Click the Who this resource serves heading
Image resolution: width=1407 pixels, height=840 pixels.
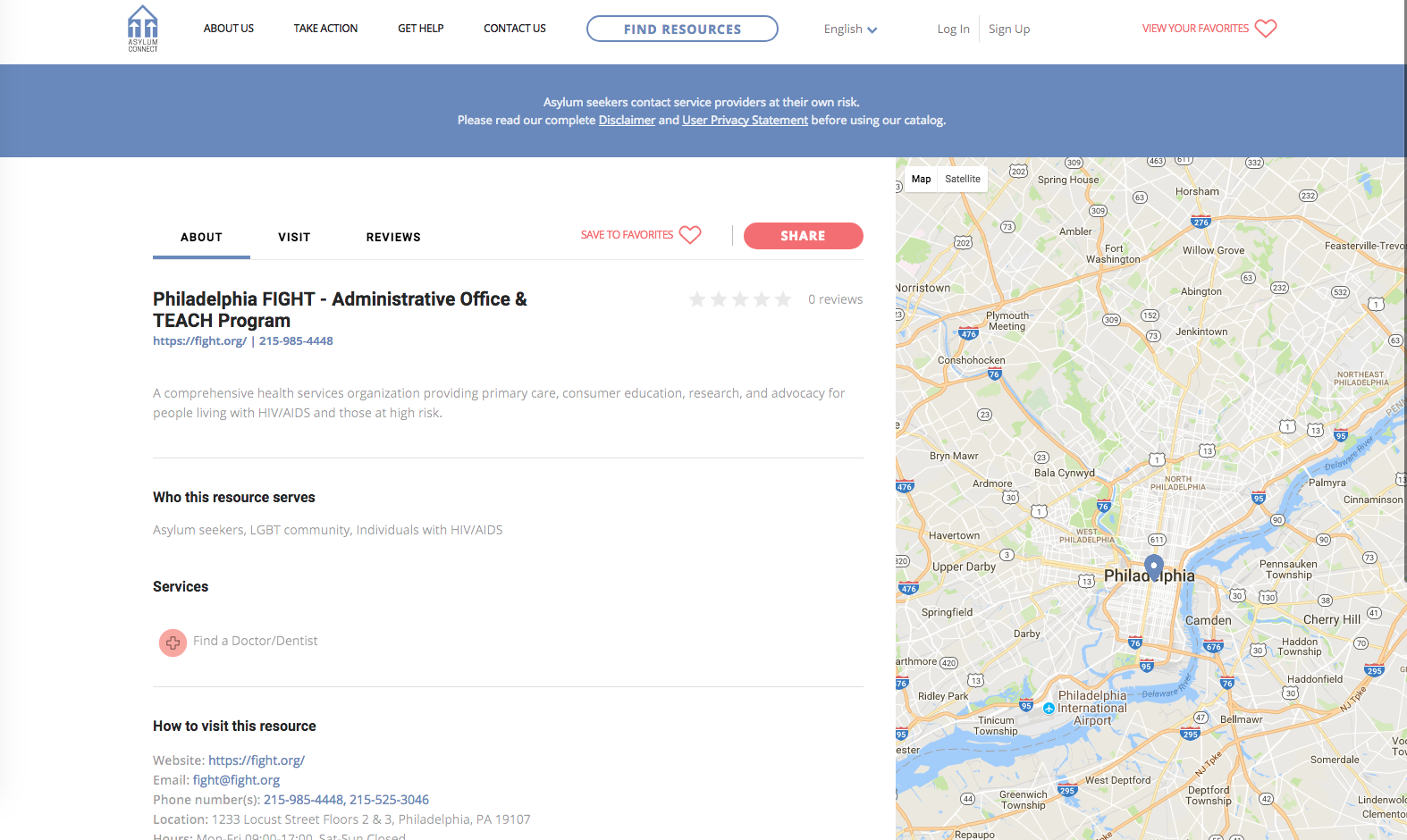234,498
